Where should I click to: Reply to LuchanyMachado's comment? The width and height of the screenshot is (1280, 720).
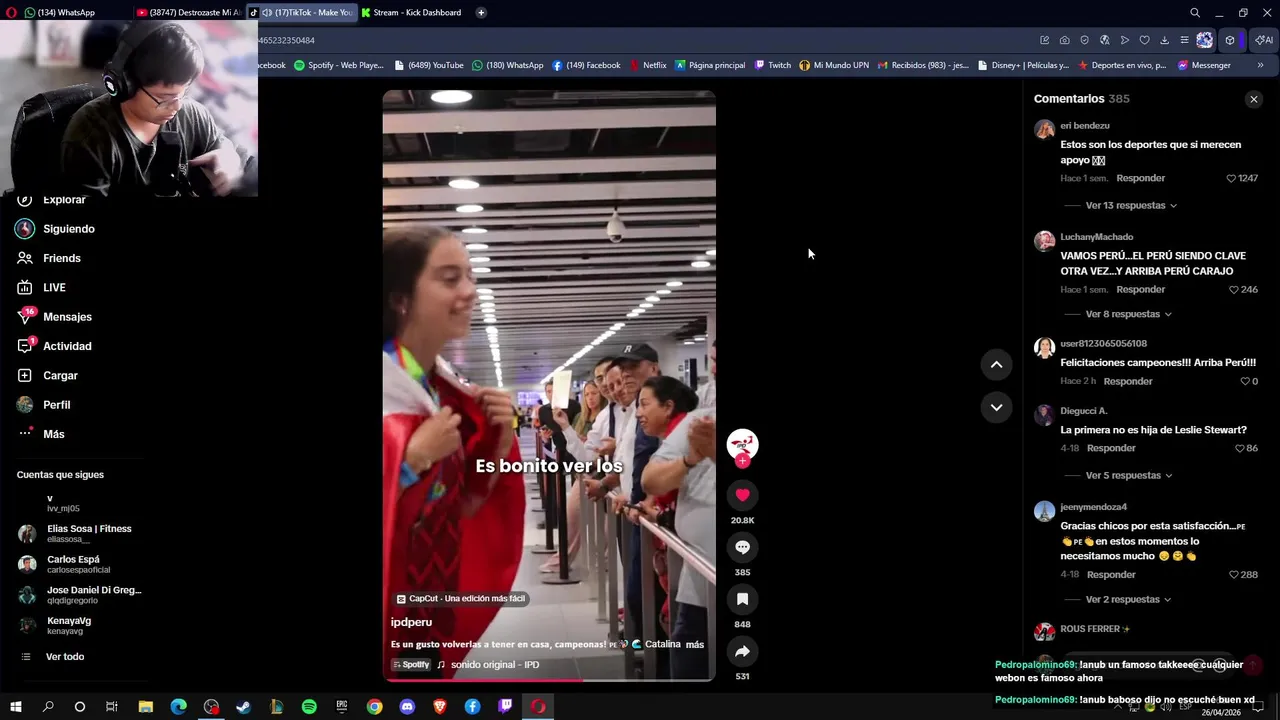coord(1141,289)
